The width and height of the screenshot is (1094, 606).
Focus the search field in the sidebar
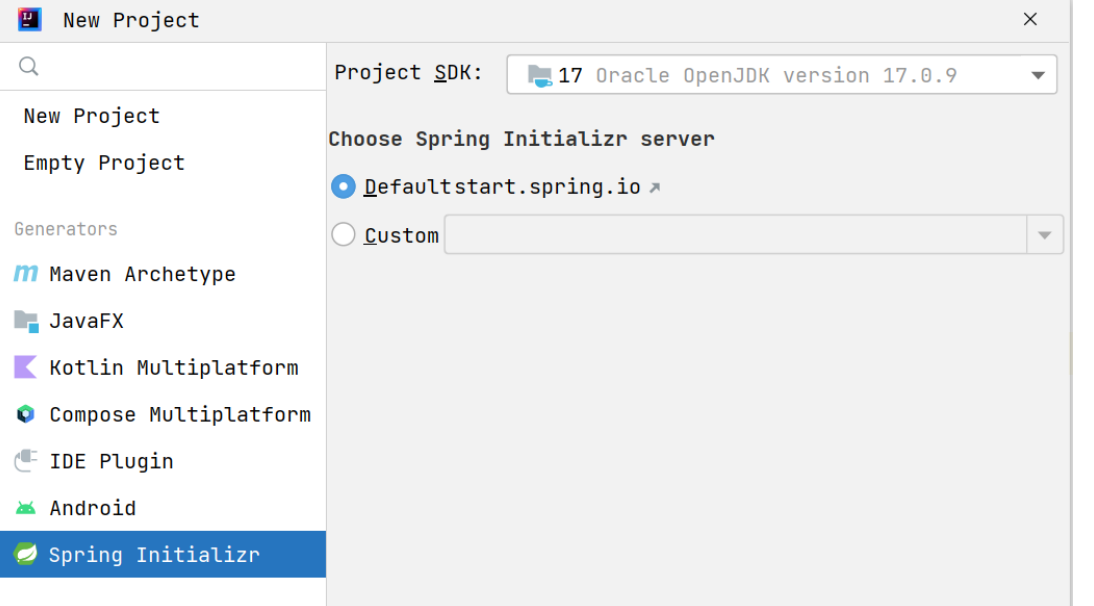tap(175, 67)
